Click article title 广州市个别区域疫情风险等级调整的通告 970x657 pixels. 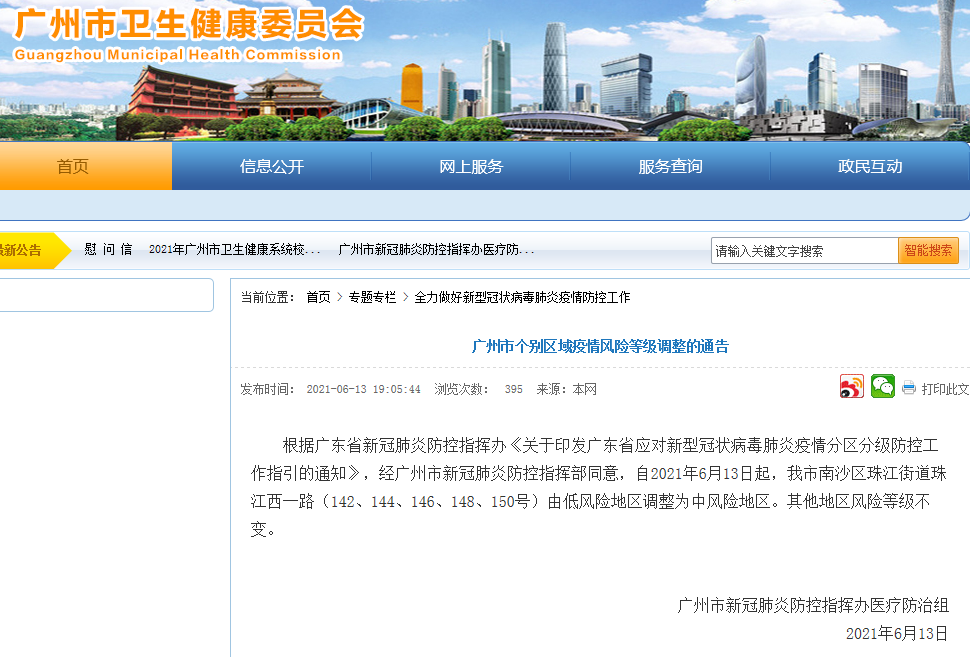(x=600, y=346)
